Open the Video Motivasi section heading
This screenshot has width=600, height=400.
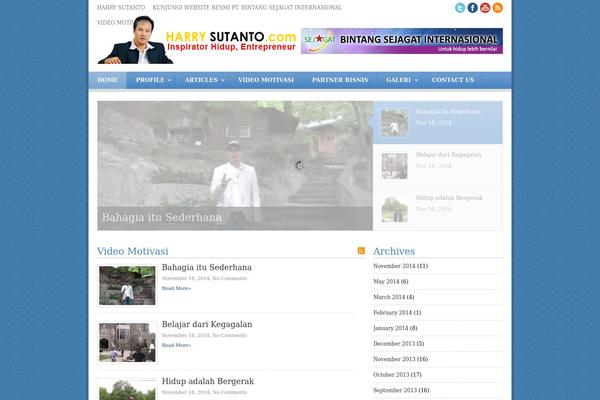pos(132,251)
